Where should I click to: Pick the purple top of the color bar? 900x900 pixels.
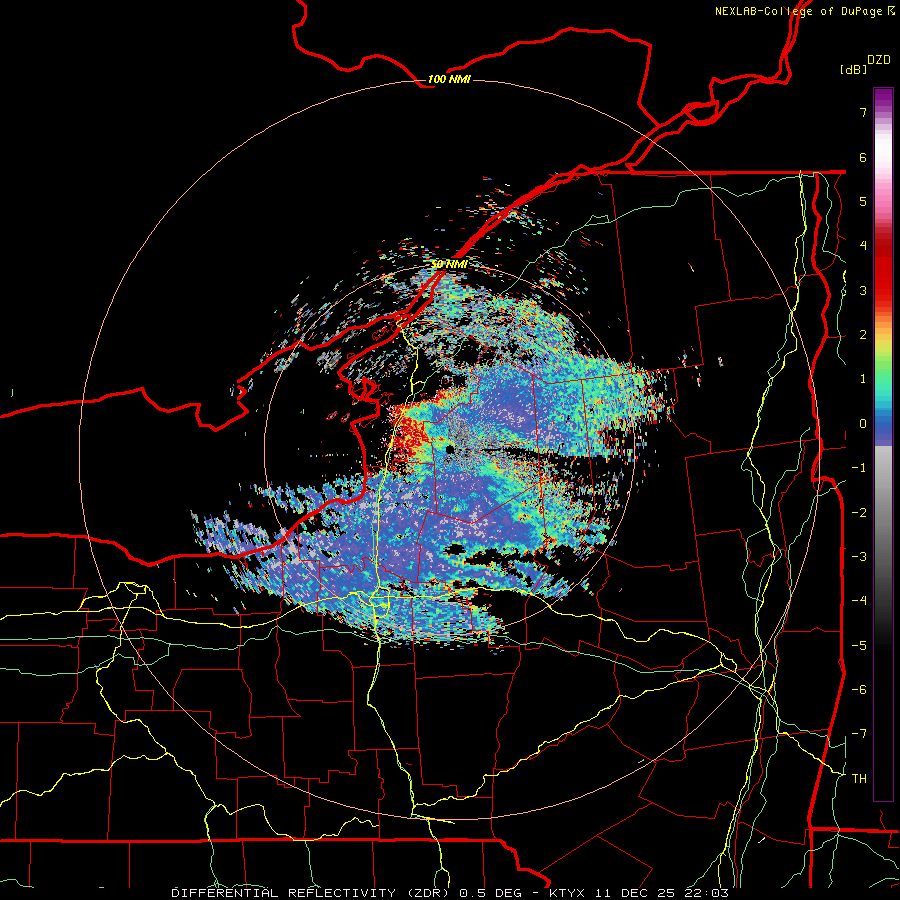883,98
